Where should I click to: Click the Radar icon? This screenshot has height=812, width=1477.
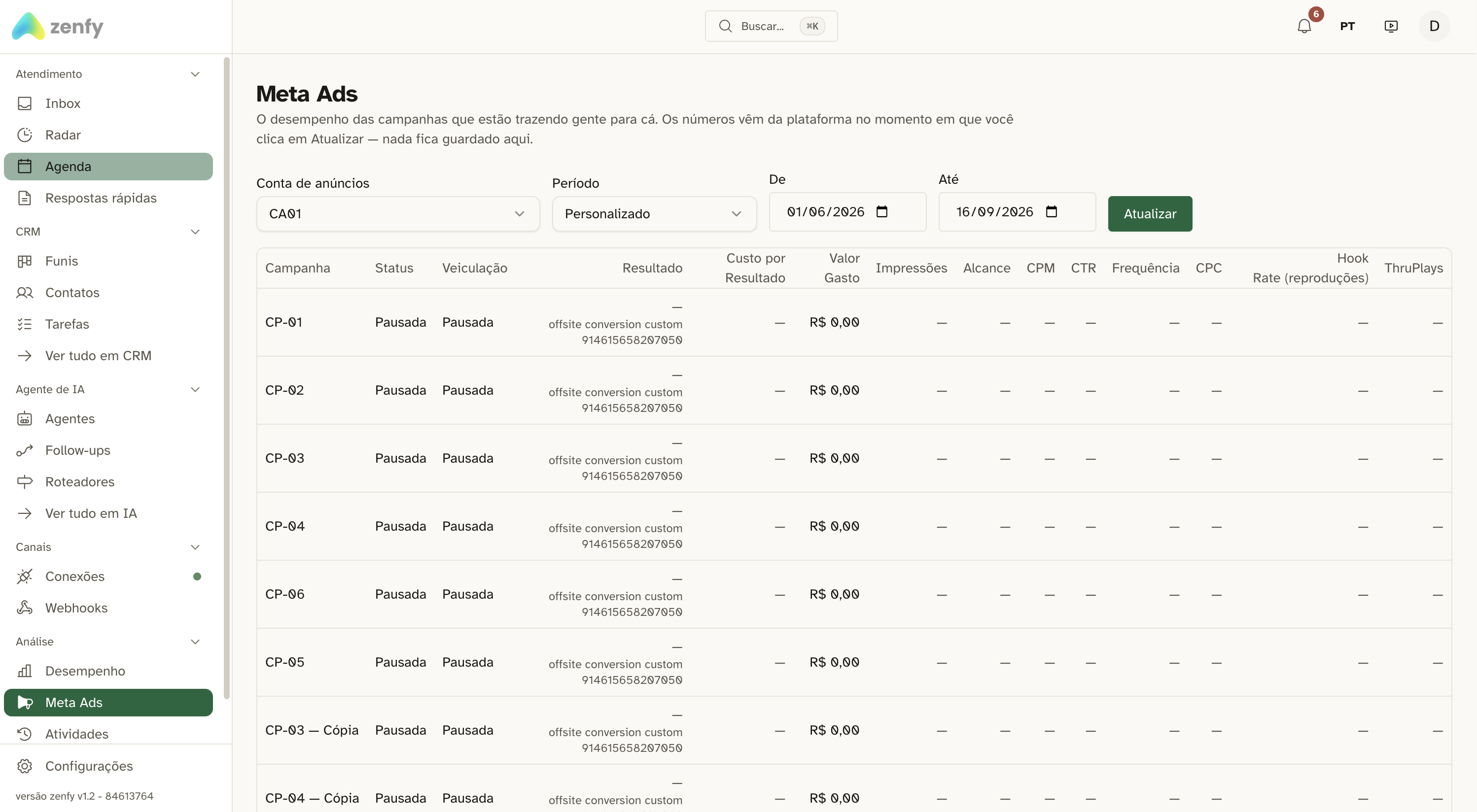[25, 135]
